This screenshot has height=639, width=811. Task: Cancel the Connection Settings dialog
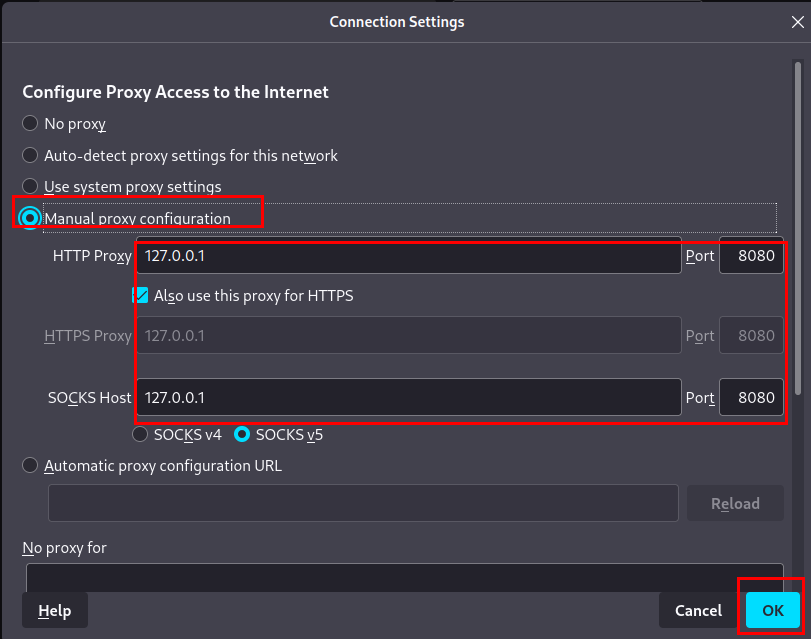(x=698, y=610)
